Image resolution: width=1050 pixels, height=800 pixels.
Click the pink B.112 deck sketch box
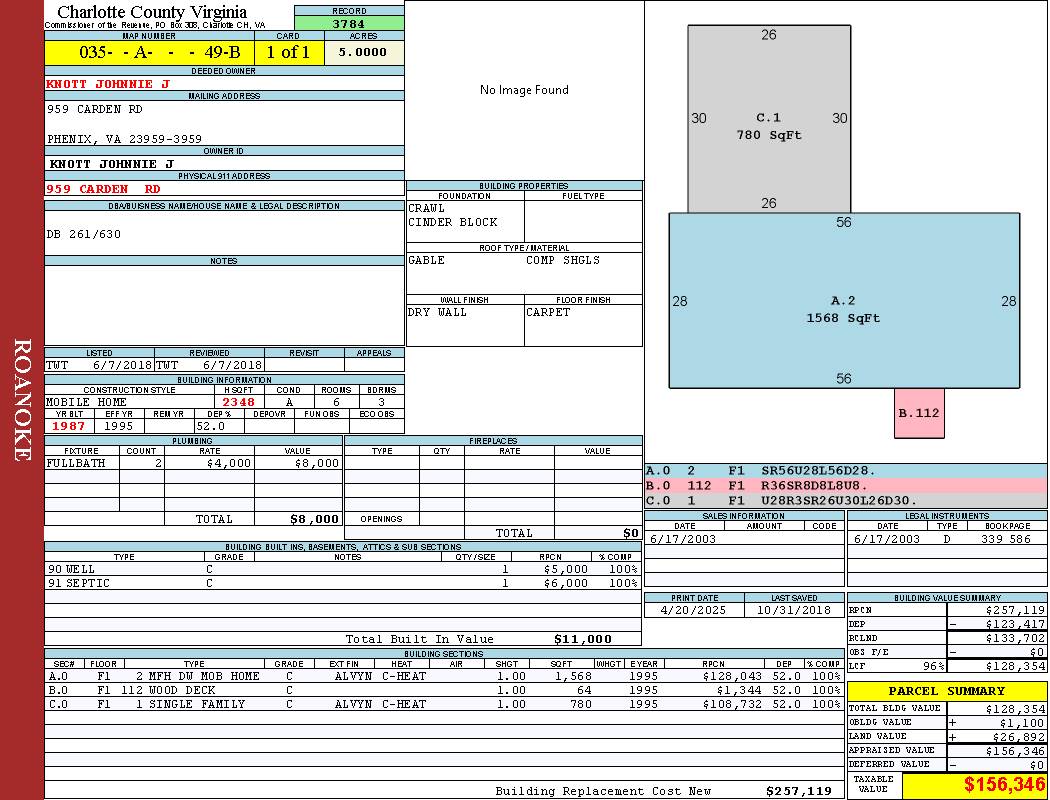[918, 413]
